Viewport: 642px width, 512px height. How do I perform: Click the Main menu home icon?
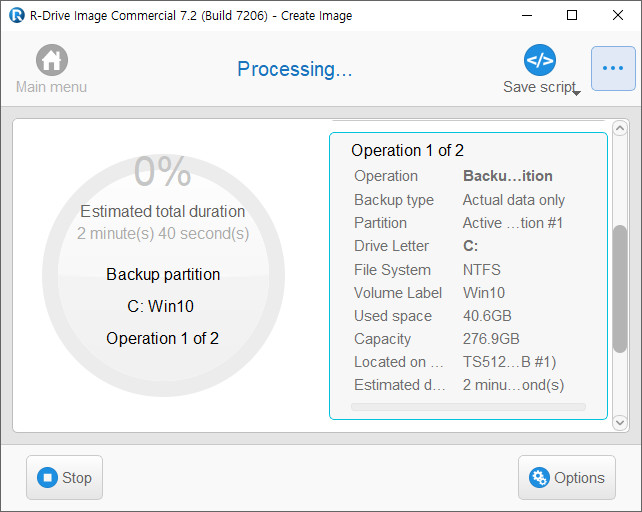(x=52, y=60)
